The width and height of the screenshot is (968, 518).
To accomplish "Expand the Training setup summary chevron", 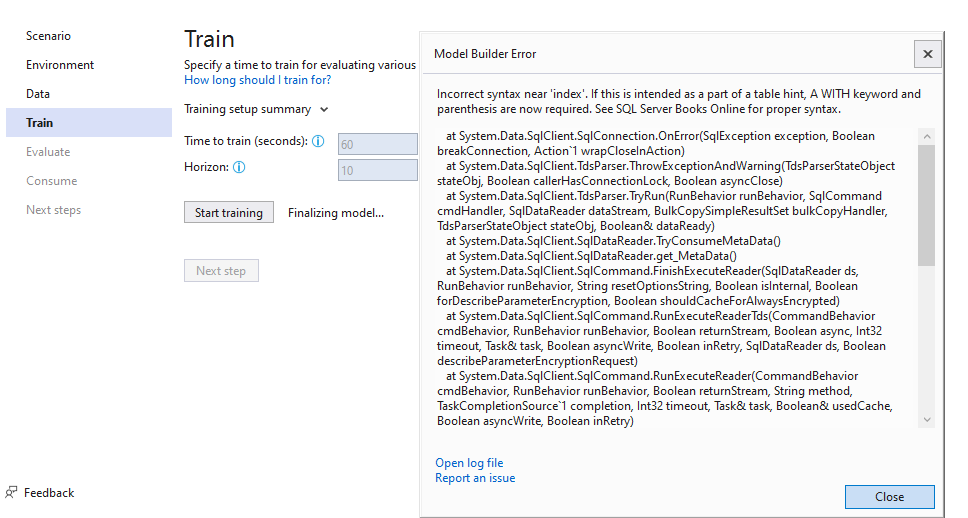I will (x=324, y=110).
